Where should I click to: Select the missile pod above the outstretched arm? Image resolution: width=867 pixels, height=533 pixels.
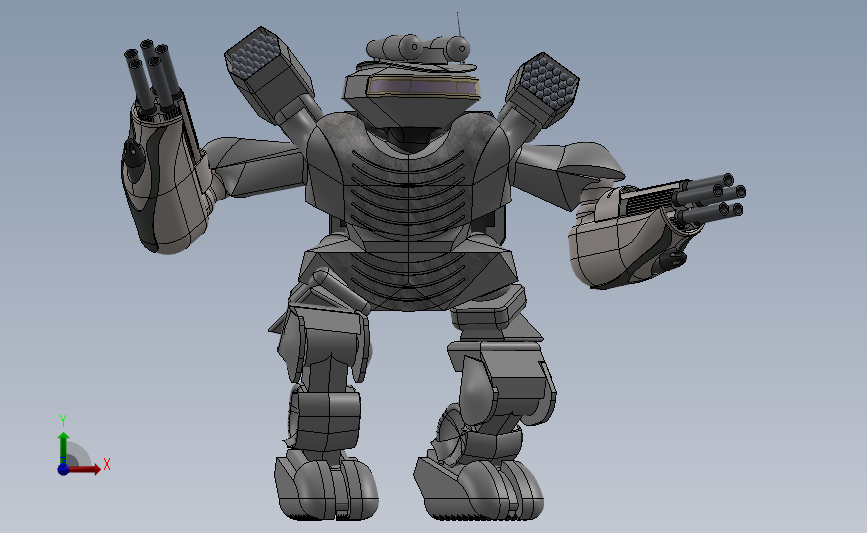tap(542, 91)
